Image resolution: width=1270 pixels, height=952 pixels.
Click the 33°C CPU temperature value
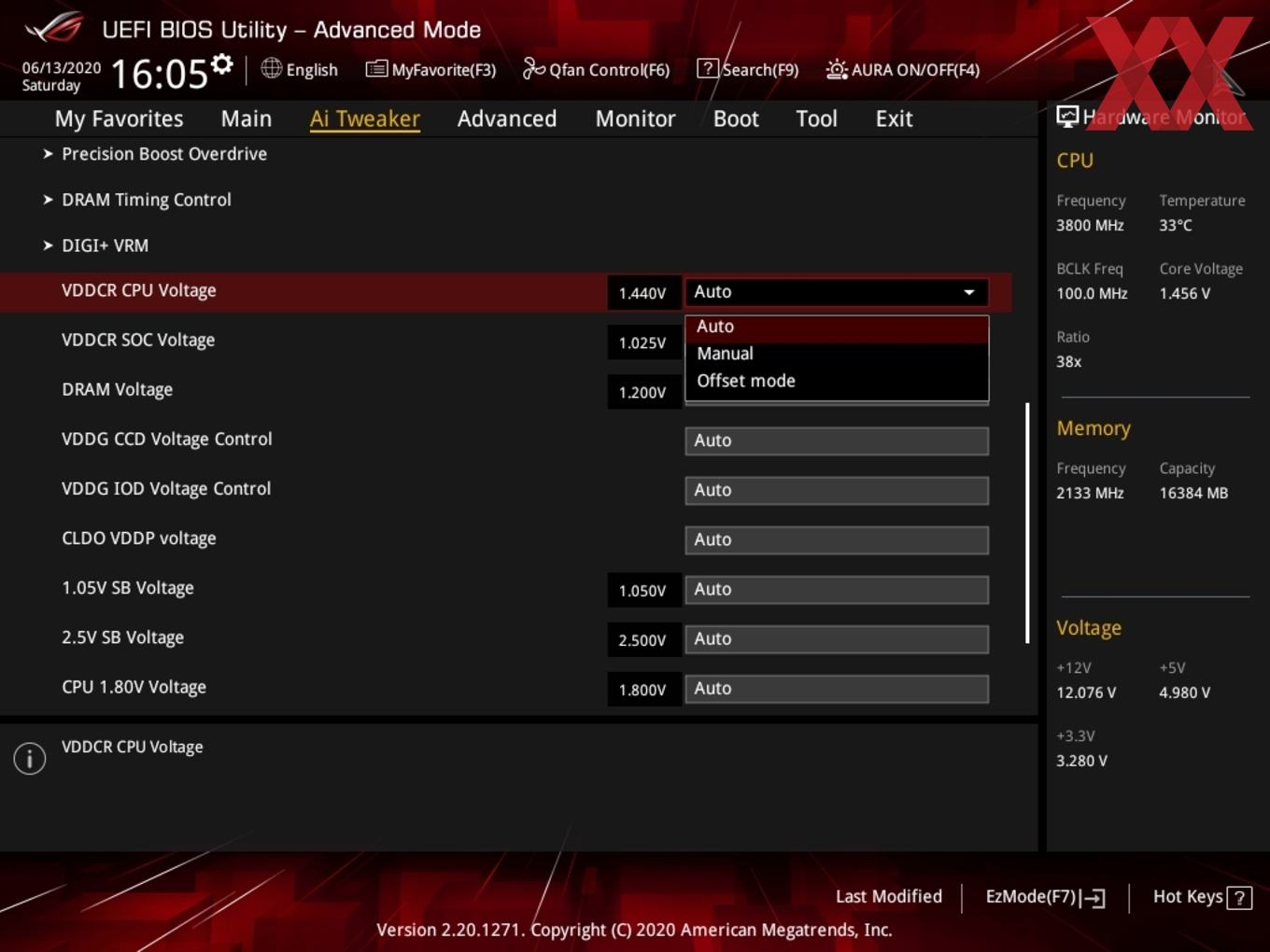tap(1176, 225)
